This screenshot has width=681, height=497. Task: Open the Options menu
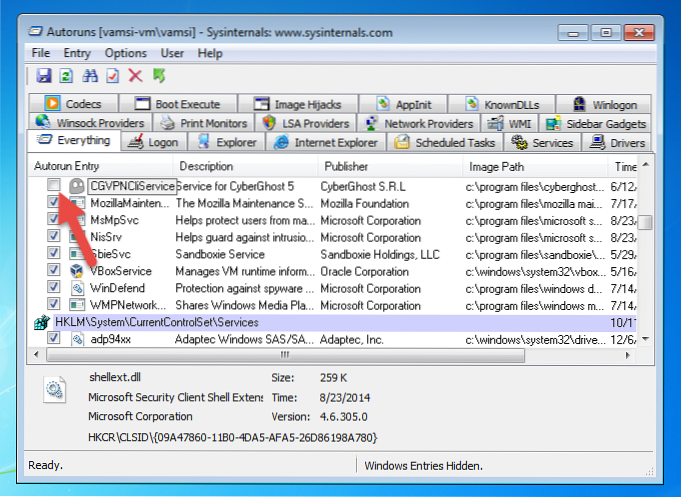coord(125,52)
